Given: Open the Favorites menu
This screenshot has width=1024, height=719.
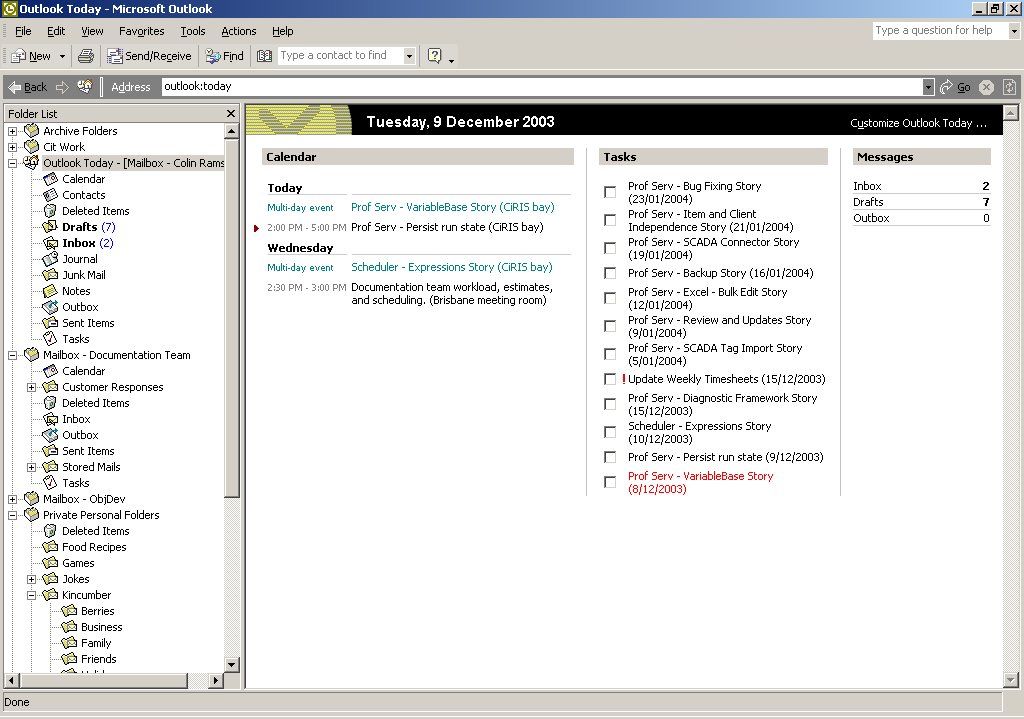Looking at the screenshot, I should 142,31.
